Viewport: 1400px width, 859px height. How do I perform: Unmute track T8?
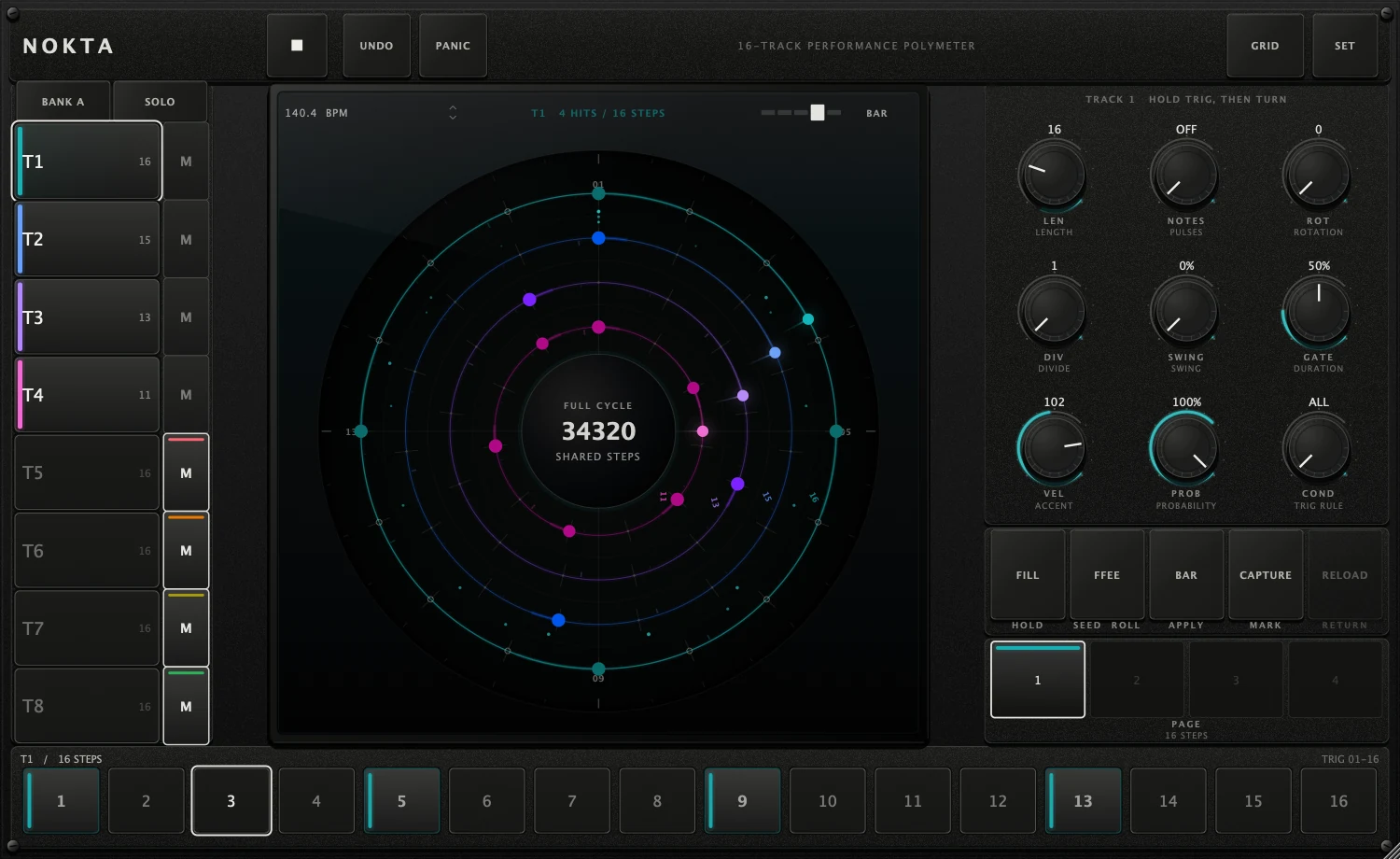(x=186, y=707)
